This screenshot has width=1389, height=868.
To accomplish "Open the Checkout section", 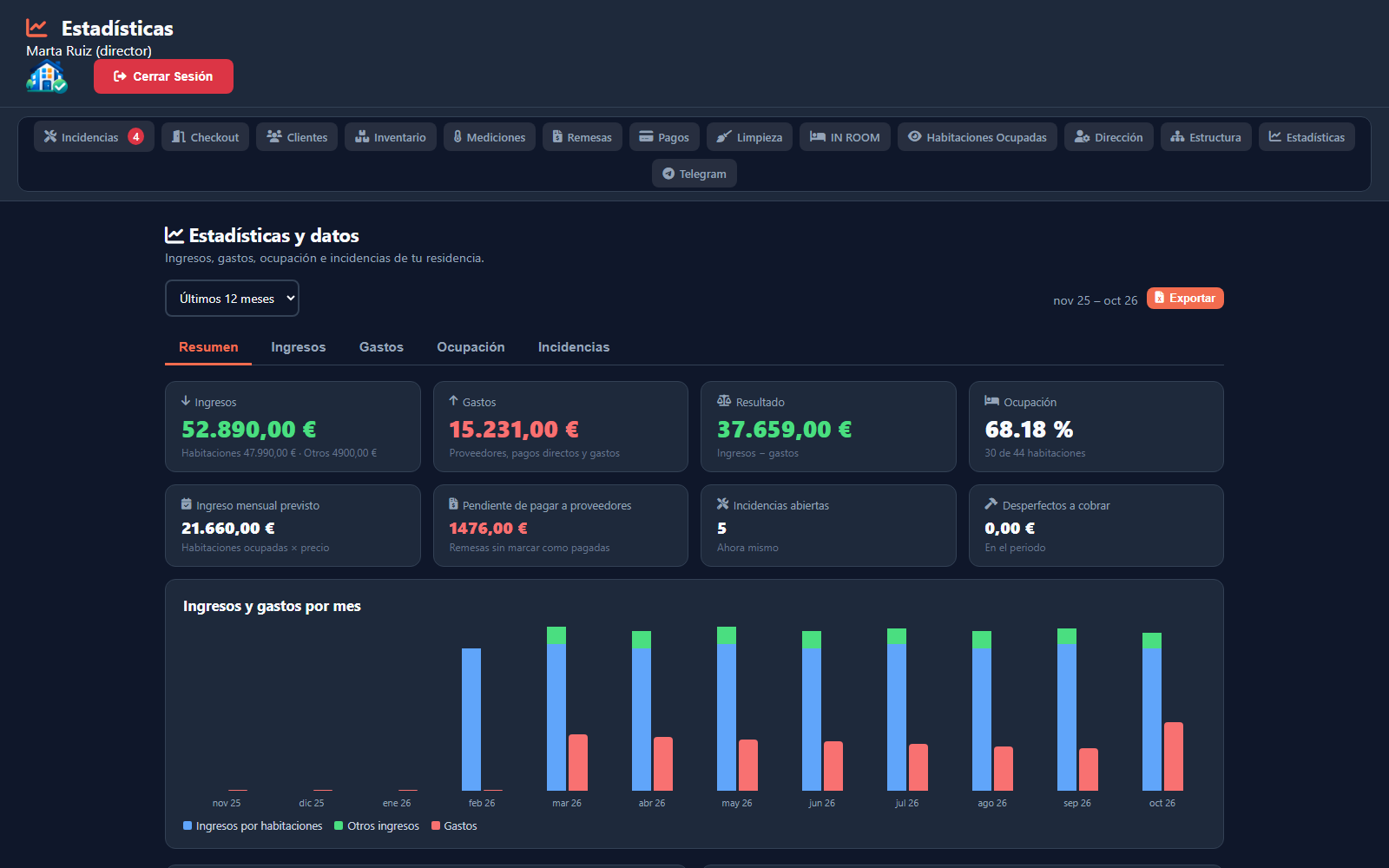I will point(205,137).
